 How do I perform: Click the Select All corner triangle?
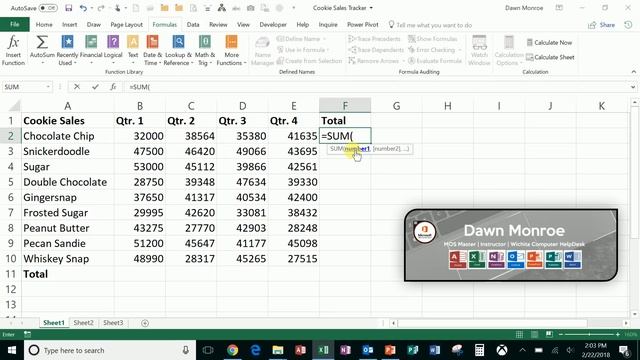click(x=14, y=106)
